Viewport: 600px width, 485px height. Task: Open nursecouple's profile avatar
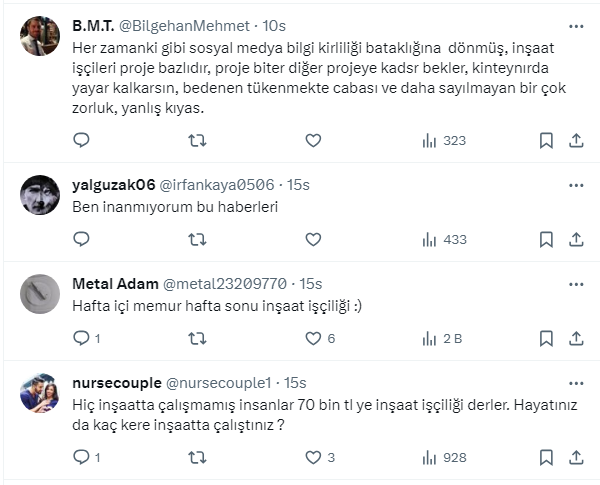pyautogui.click(x=40, y=393)
